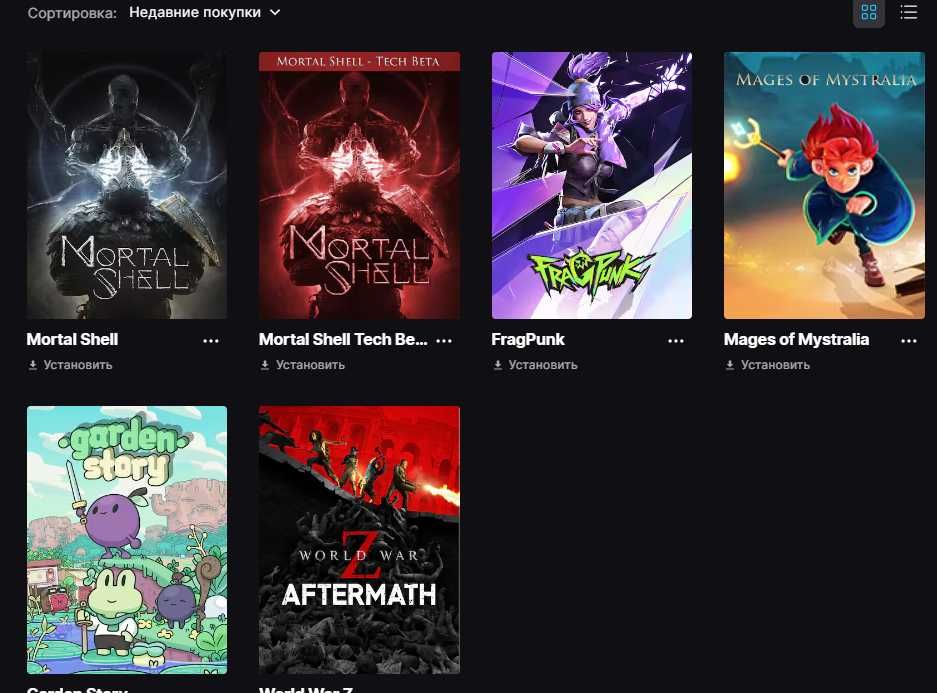Open three-dot menu for FragPunk
937x693 pixels.
(x=676, y=341)
